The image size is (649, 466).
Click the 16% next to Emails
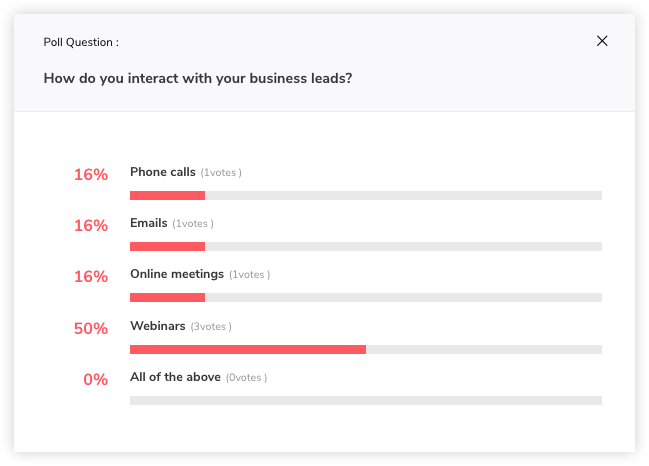coord(90,226)
